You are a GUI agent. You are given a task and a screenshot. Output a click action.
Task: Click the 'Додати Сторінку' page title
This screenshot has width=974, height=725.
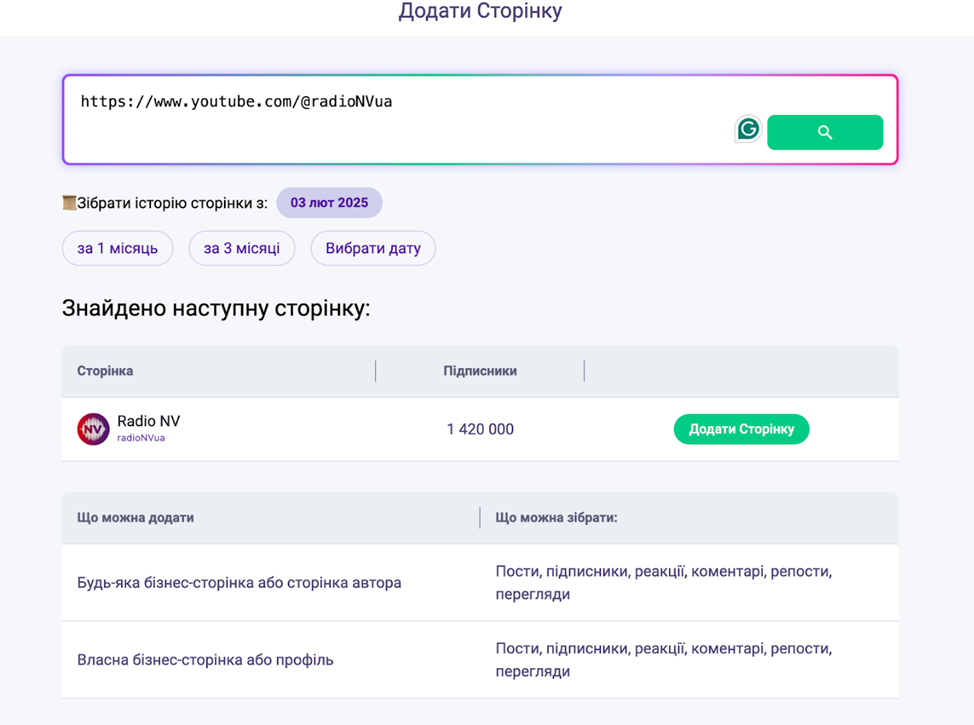pyautogui.click(x=480, y=12)
